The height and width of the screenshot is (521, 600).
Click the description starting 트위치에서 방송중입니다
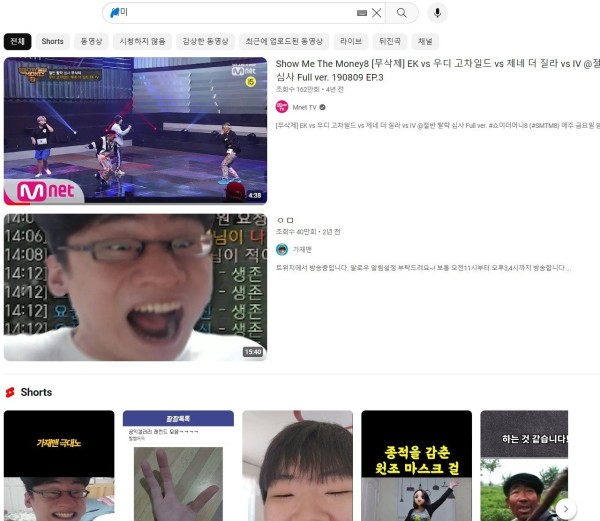click(423, 268)
